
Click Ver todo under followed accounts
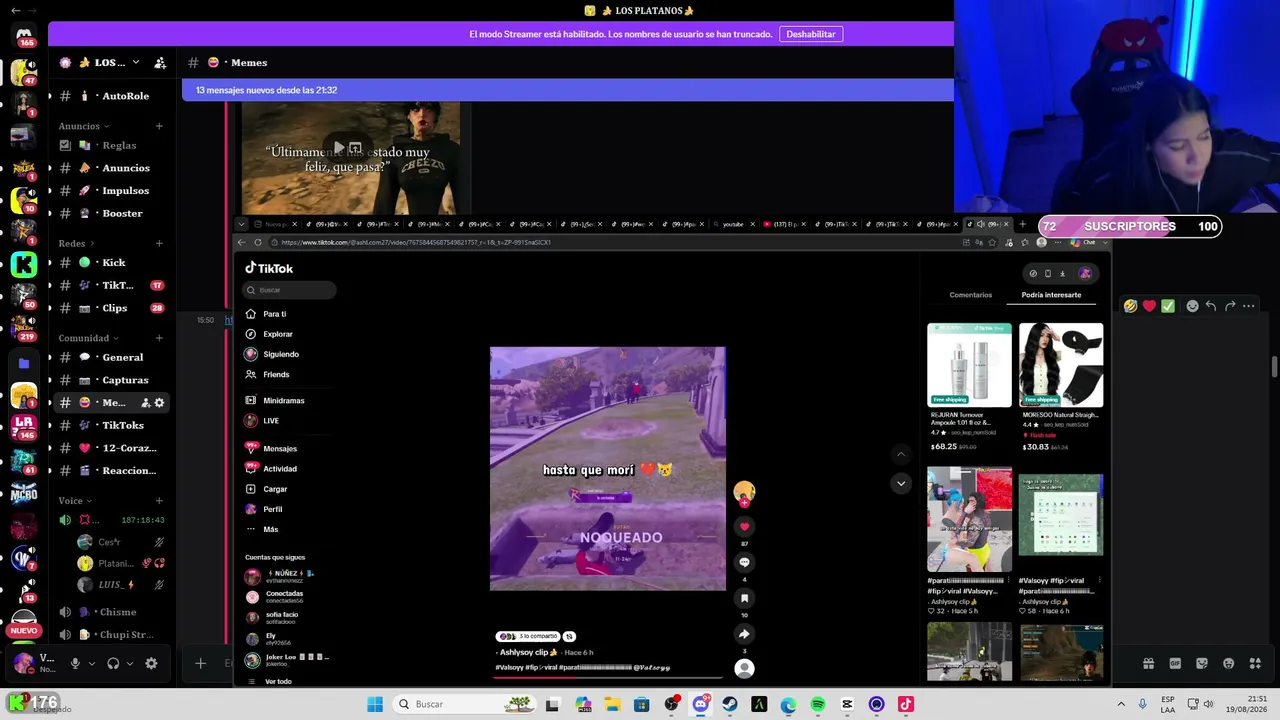point(278,682)
